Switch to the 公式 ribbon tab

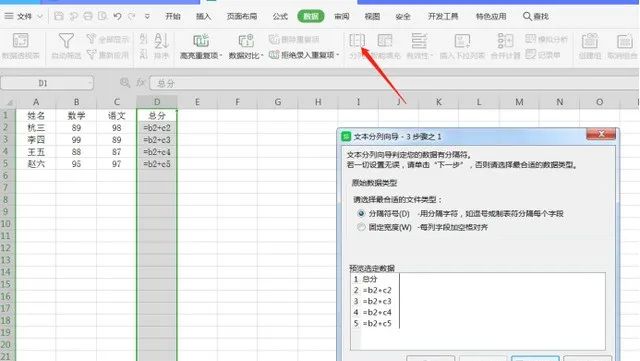pyautogui.click(x=280, y=16)
